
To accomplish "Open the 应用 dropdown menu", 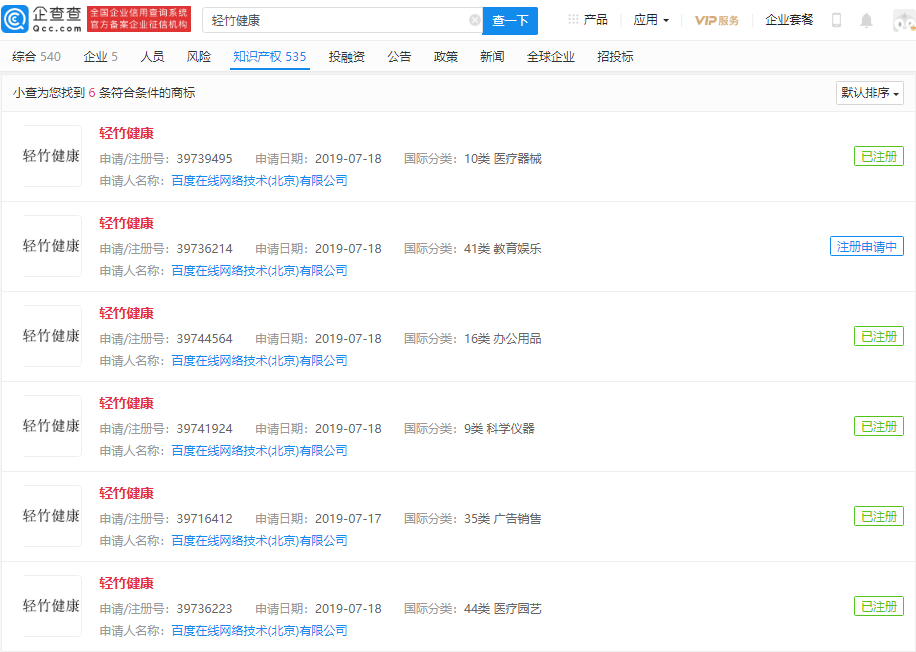I will [650, 19].
